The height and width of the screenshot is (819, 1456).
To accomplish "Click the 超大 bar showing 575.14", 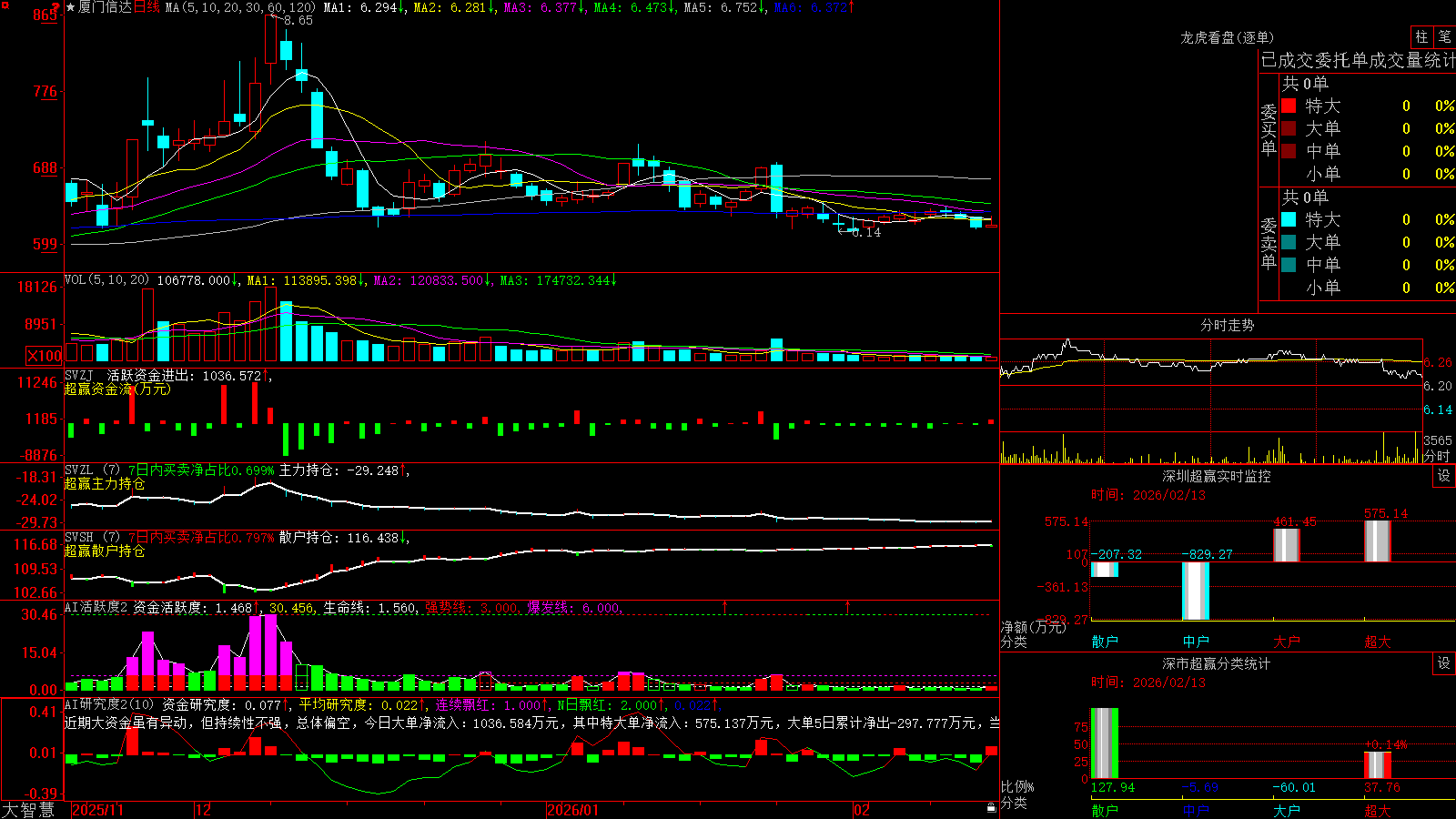I will pos(1378,541).
